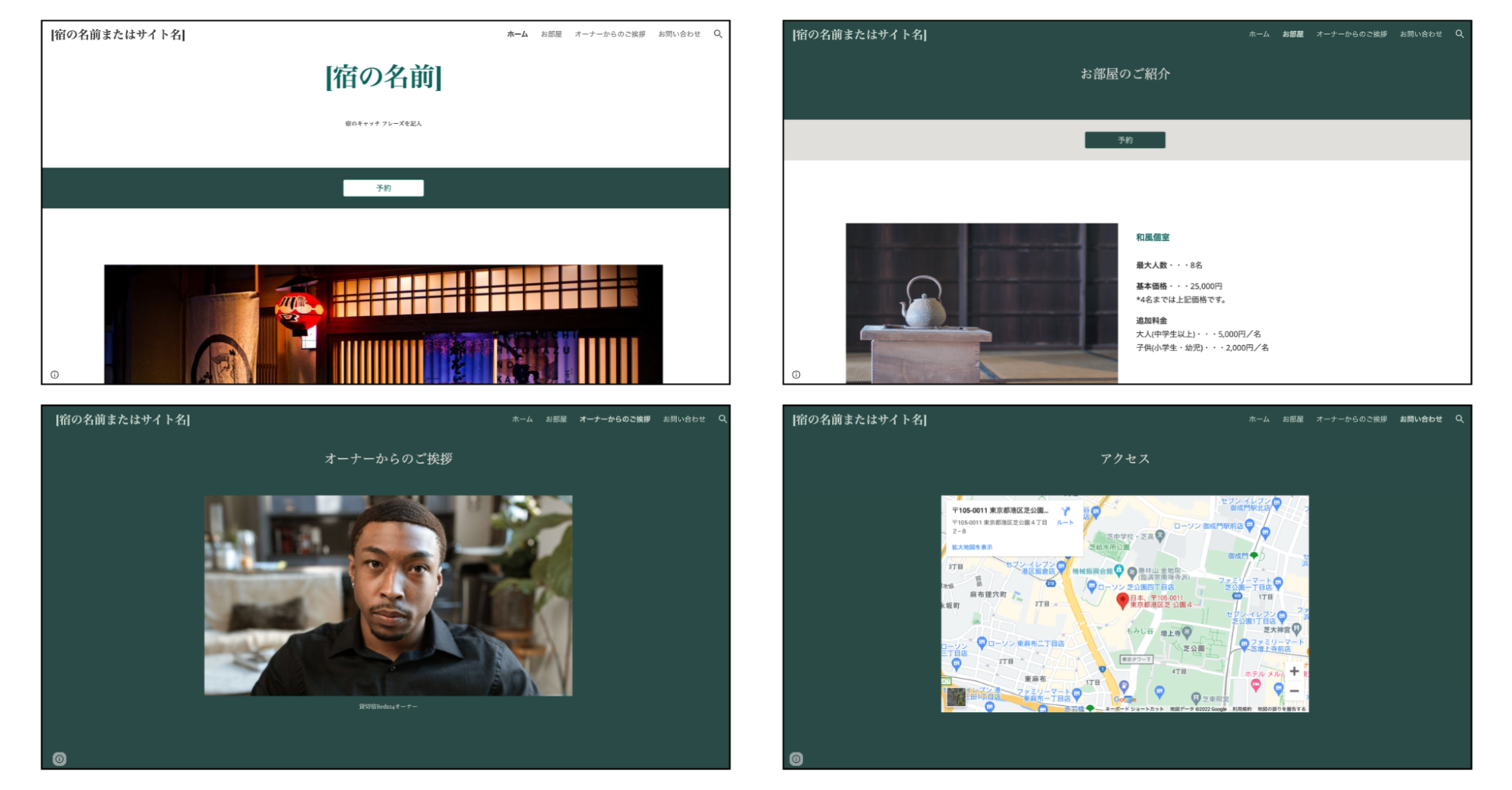This screenshot has height=790, width=1512.
Task: Click the red location pin on the map
Action: coord(1122,601)
